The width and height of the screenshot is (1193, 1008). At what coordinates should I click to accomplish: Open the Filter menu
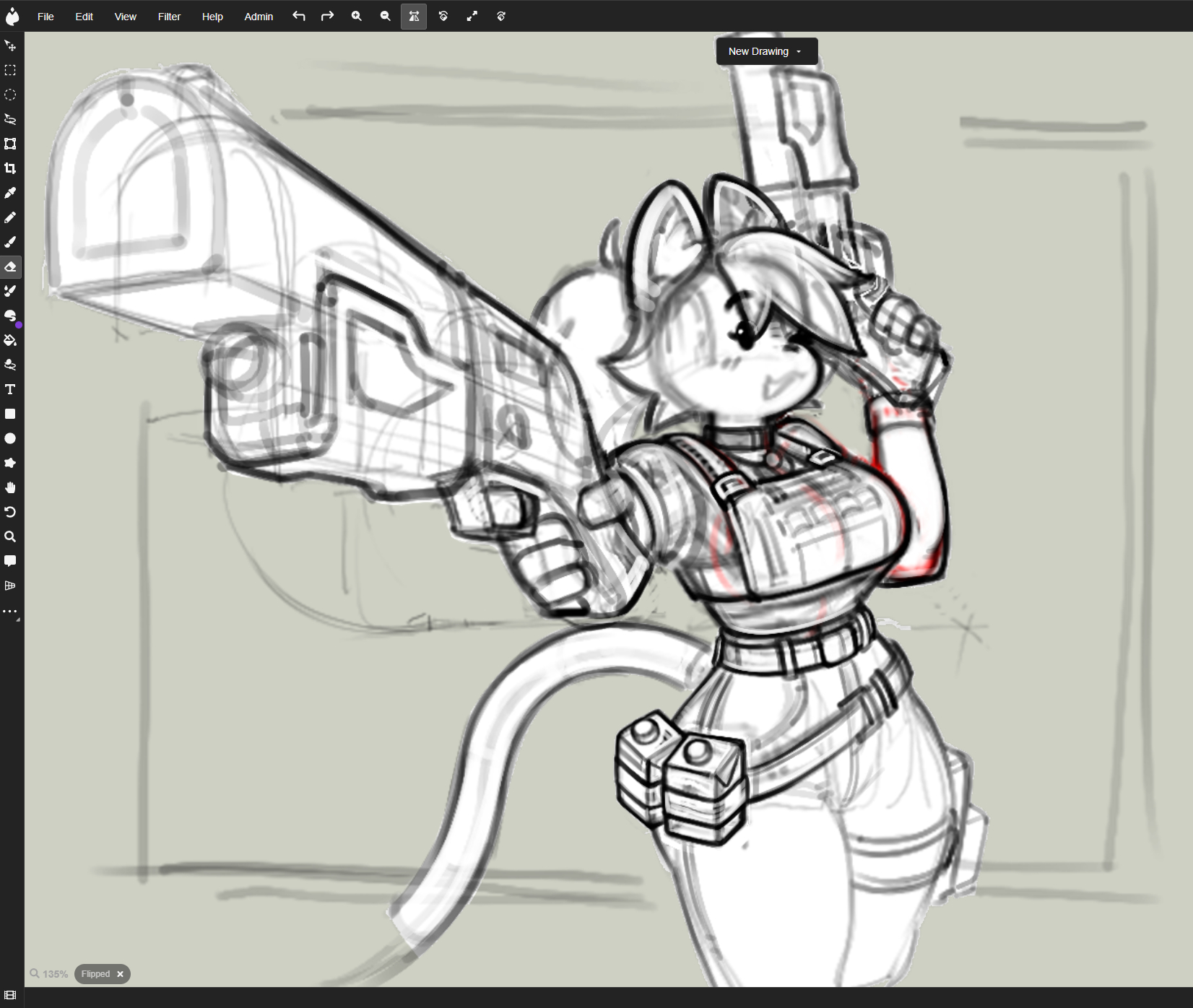[x=169, y=16]
